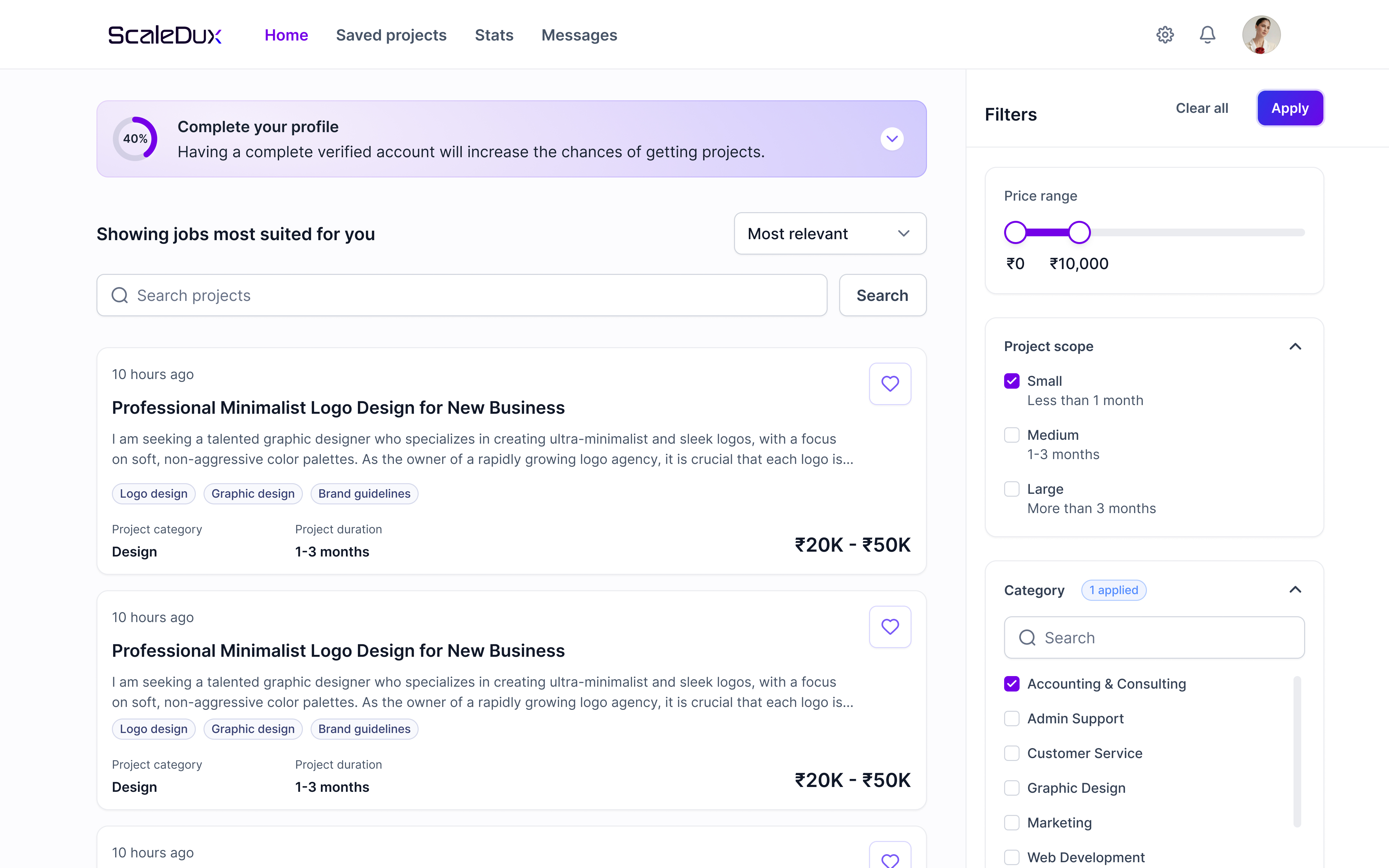Collapse the Project scope section
This screenshot has height=868, width=1389.
pos(1295,346)
